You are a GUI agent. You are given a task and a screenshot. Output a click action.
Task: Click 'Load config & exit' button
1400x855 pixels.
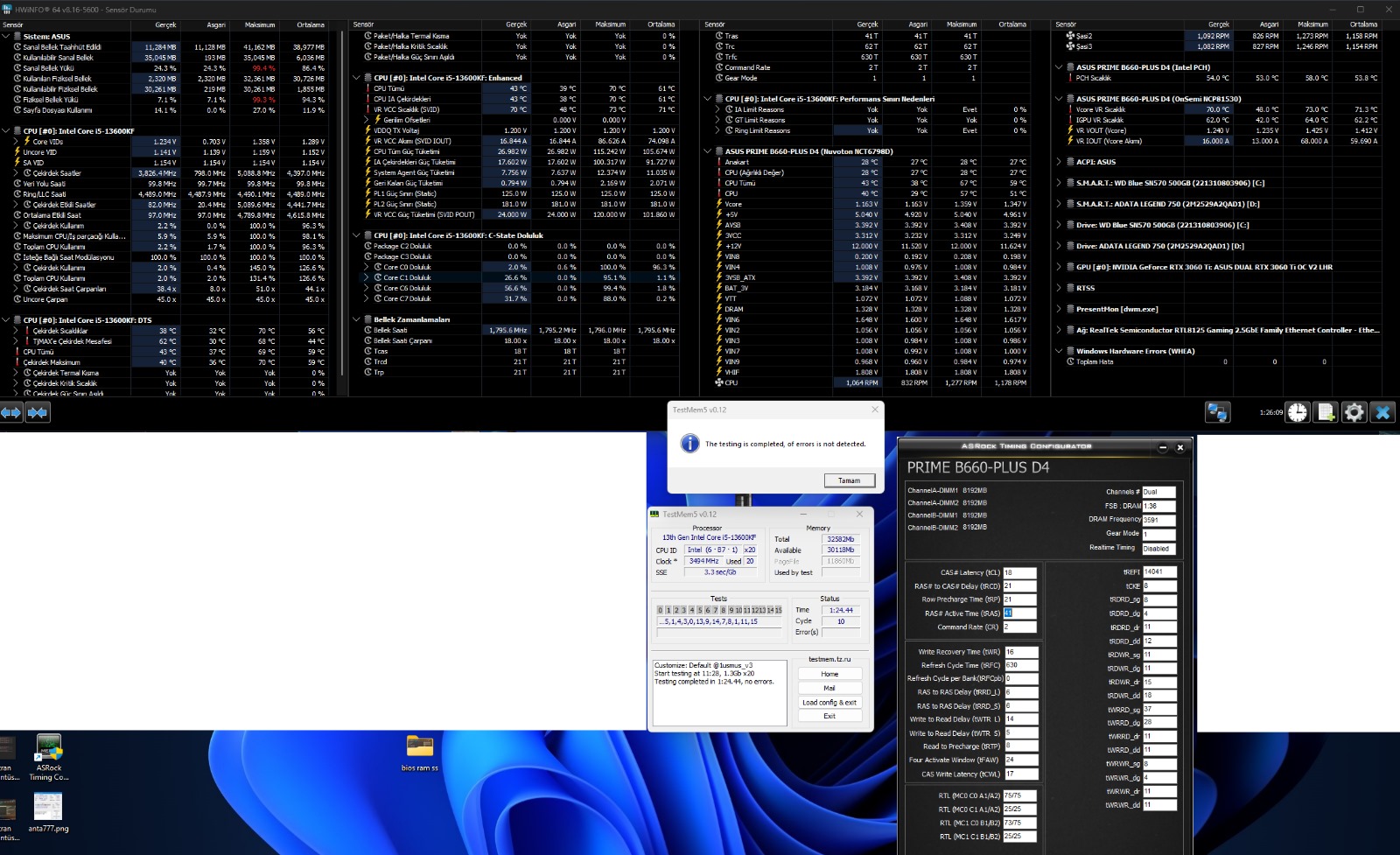[x=829, y=702]
